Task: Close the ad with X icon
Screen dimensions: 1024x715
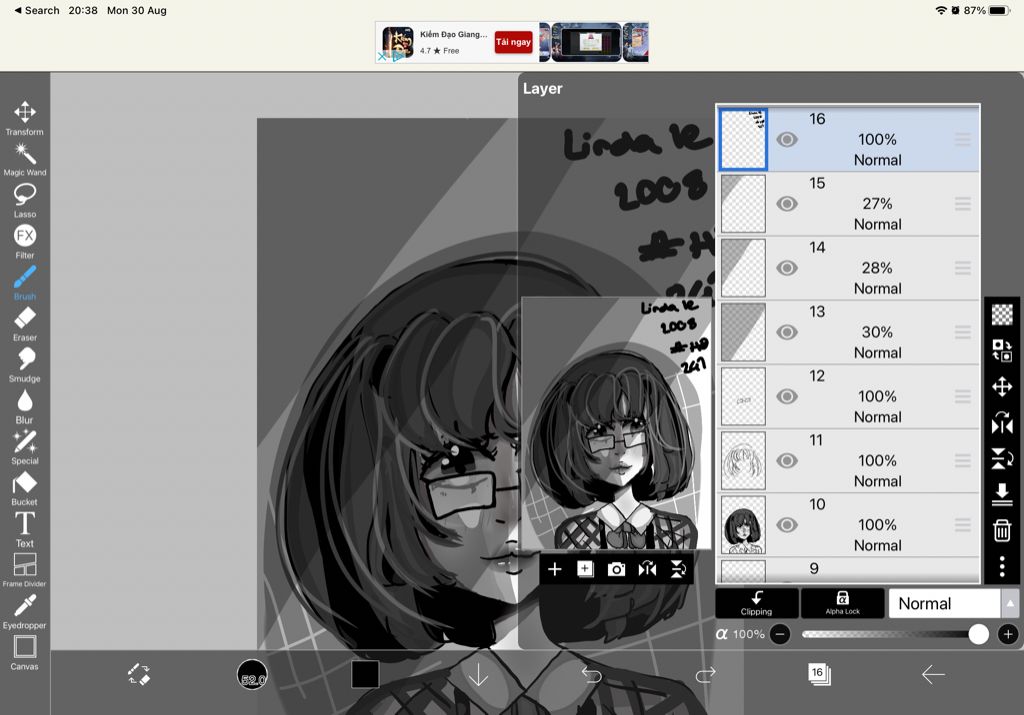Action: [382, 56]
